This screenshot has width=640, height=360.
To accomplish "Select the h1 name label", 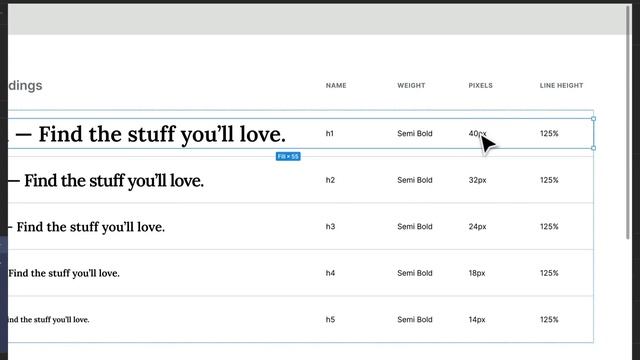I will point(330,133).
